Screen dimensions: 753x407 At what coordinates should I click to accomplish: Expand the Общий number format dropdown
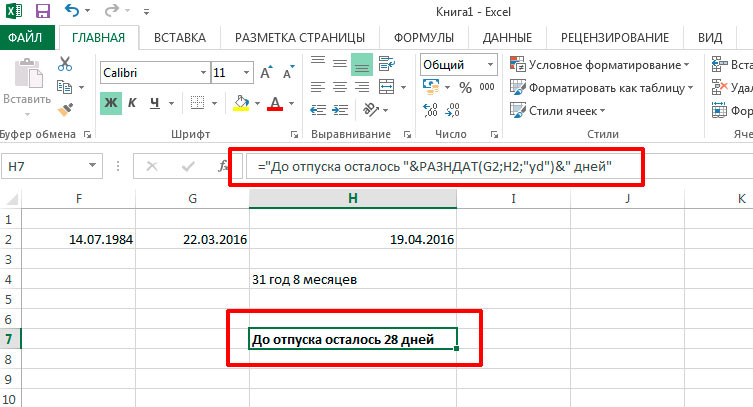(490, 65)
